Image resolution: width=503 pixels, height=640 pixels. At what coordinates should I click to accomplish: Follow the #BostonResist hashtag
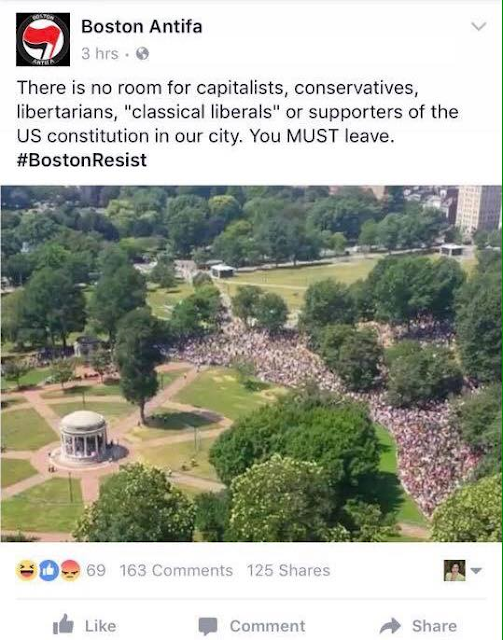[82, 160]
